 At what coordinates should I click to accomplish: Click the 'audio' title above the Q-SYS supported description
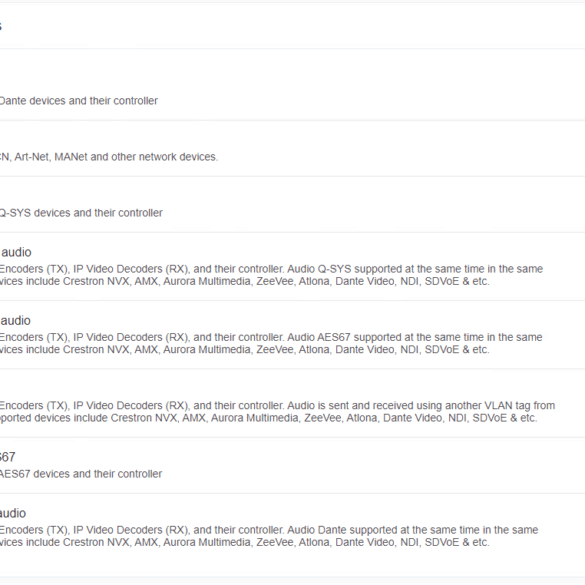[x=16, y=252]
